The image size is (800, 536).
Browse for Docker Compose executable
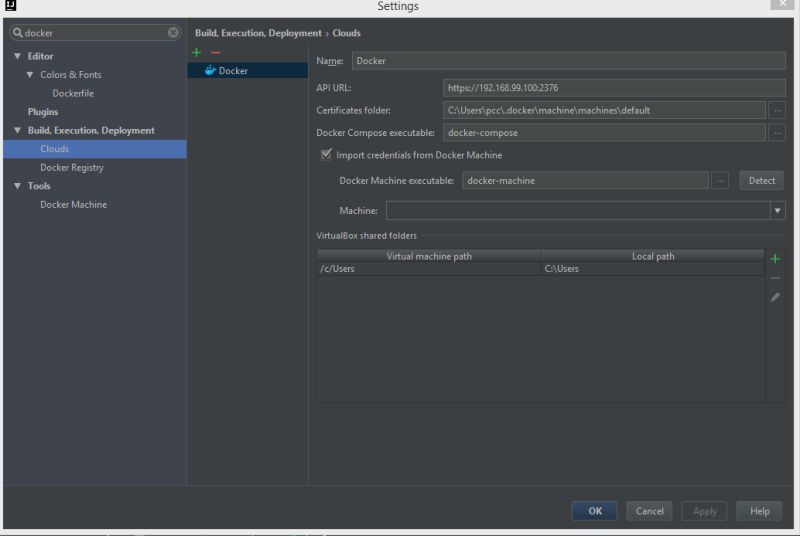click(777, 133)
